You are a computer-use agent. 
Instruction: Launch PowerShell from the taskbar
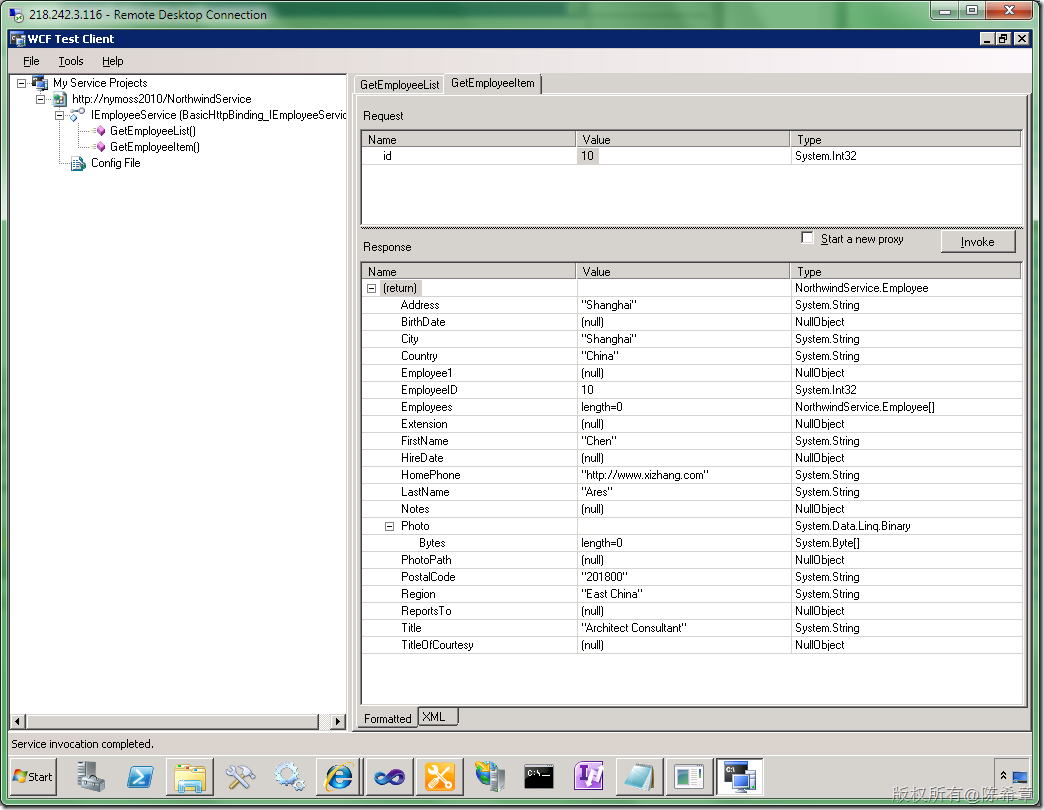coord(140,777)
